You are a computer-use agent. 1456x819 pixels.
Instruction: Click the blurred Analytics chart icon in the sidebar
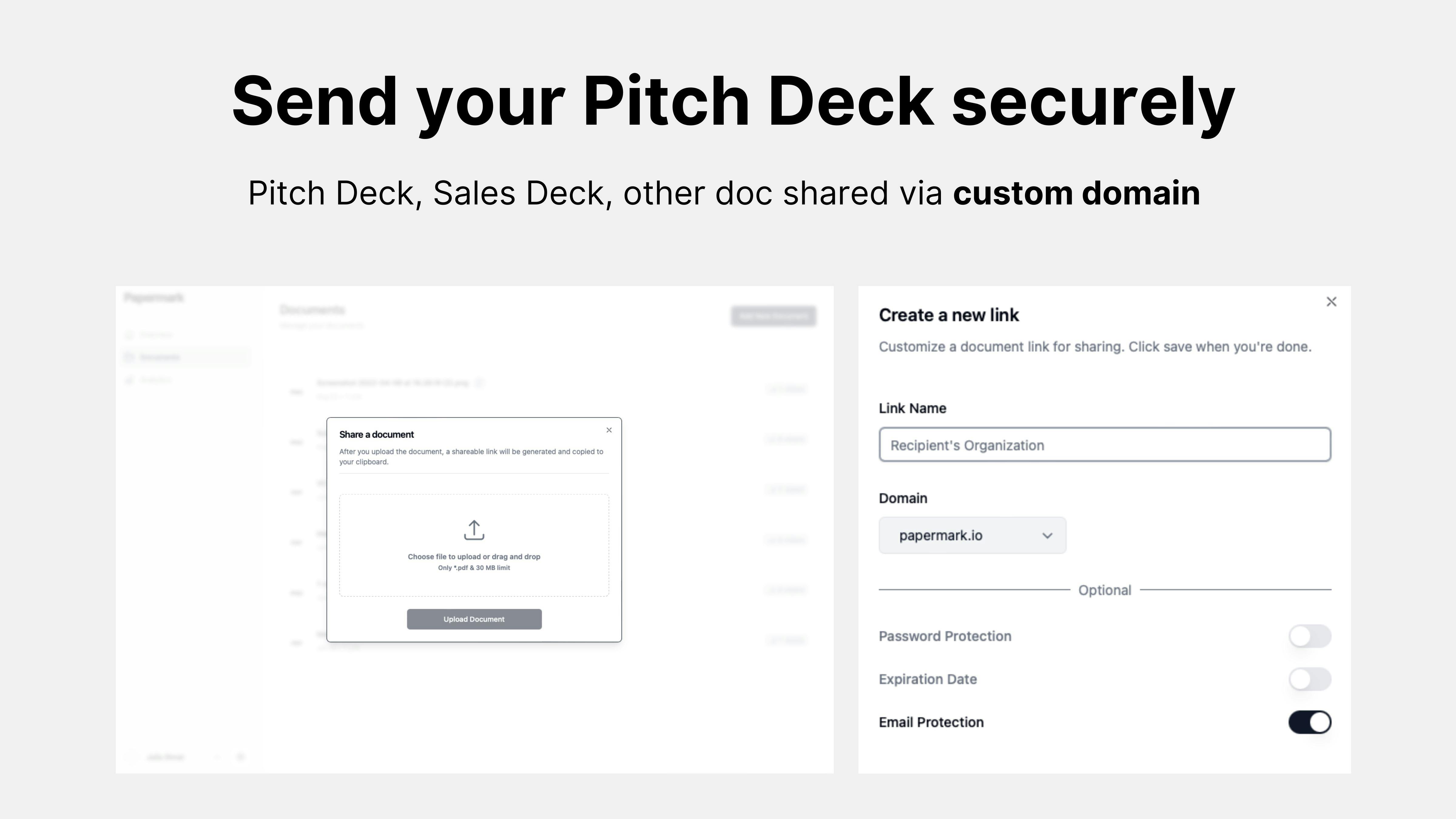[x=130, y=380]
